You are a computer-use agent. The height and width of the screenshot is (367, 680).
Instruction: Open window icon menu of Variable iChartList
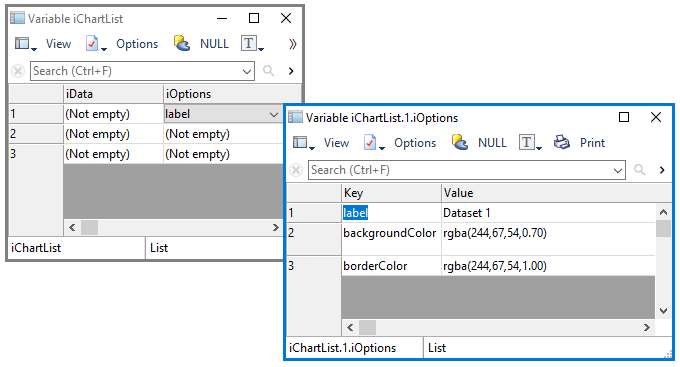click(x=17, y=18)
